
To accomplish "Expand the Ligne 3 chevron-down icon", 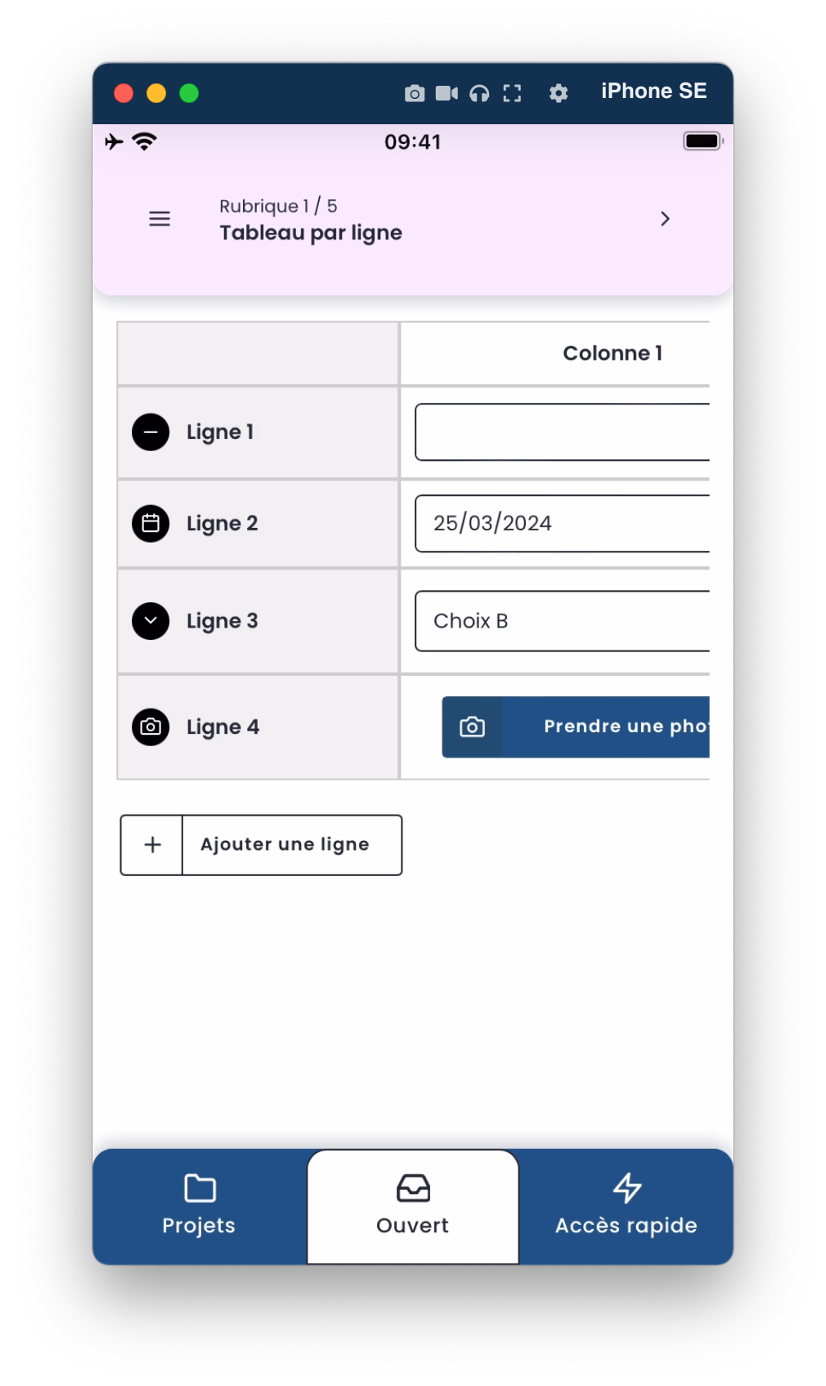I will pyautogui.click(x=151, y=621).
